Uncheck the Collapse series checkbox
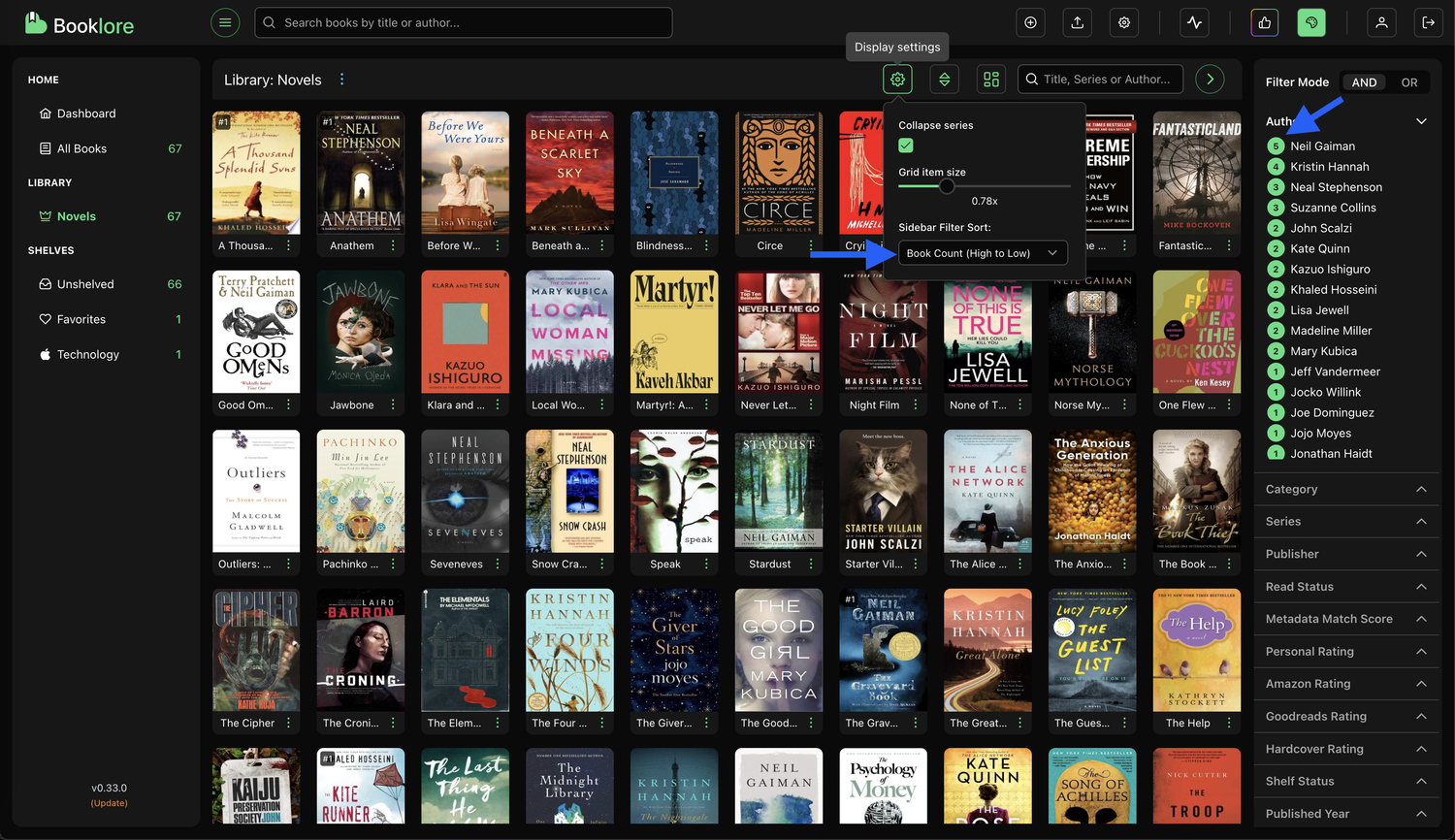Viewport: 1455px width, 840px height. coord(906,145)
